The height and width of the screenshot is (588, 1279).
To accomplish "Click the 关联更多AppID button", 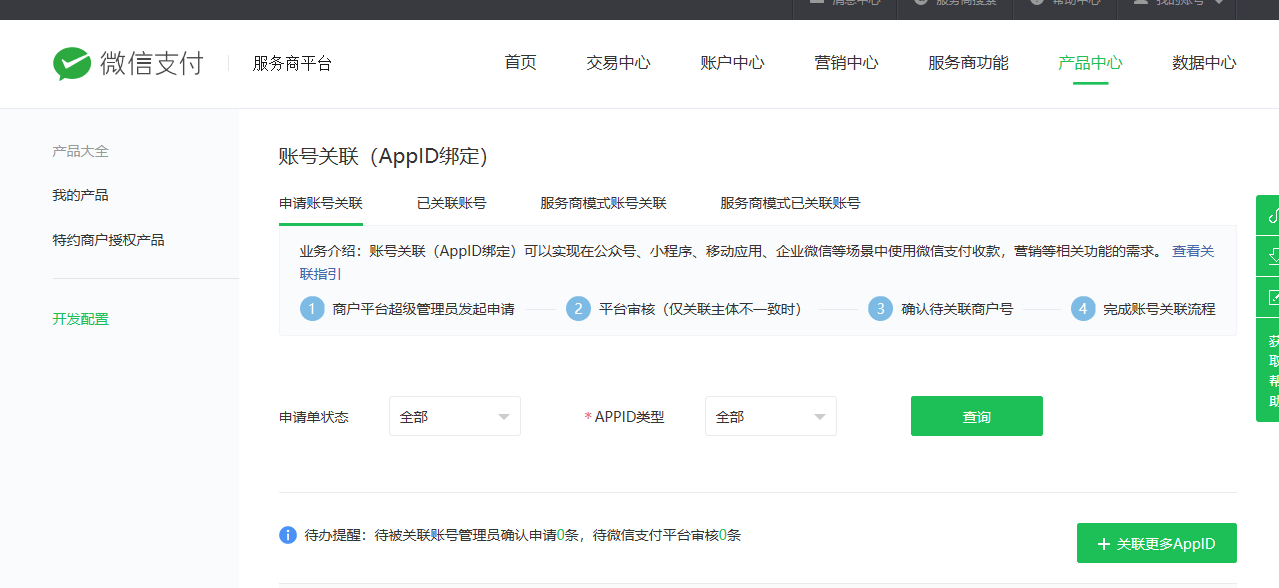I will [x=1157, y=543].
